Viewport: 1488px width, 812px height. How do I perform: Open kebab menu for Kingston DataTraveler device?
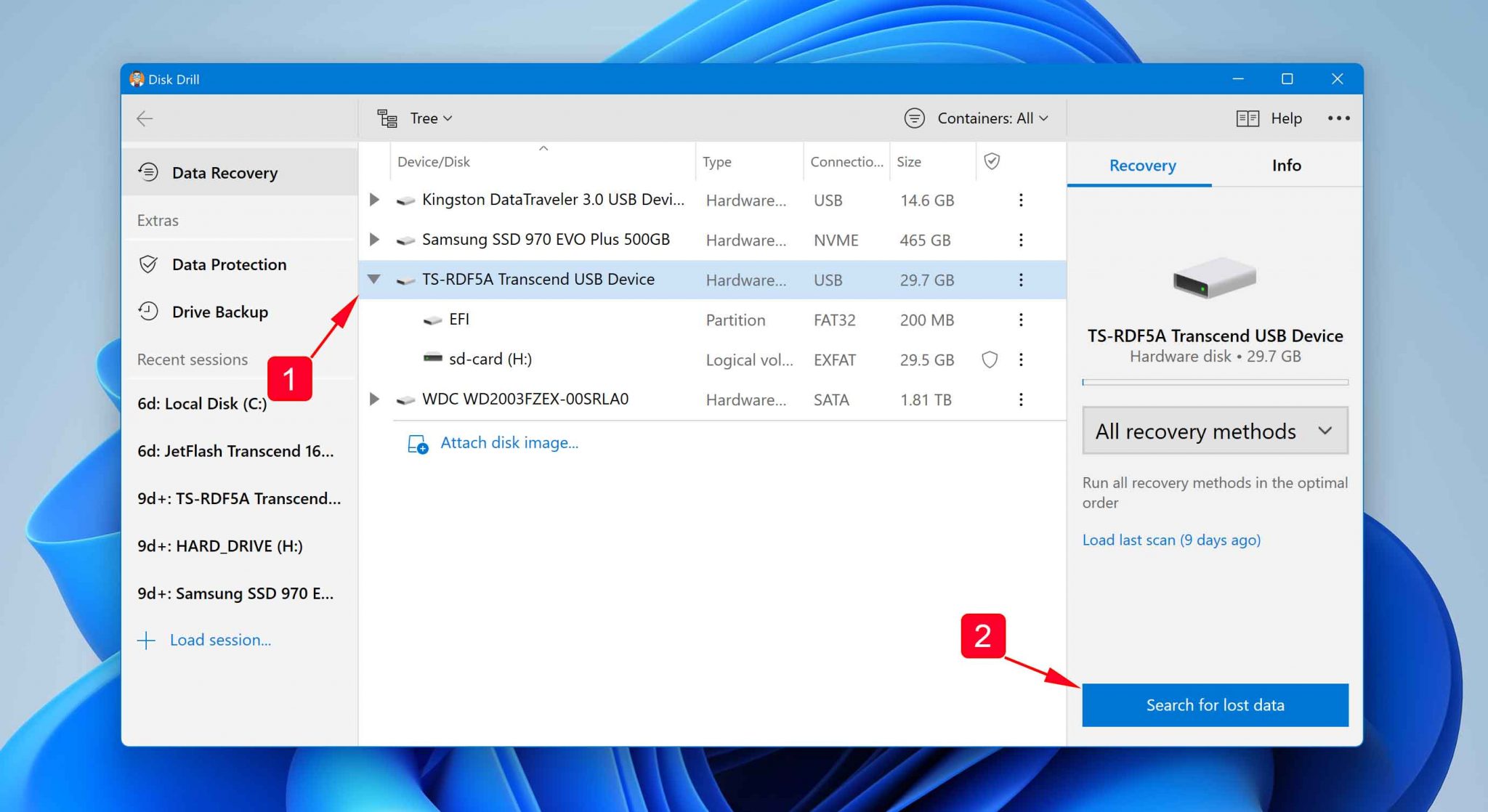coord(1021,200)
